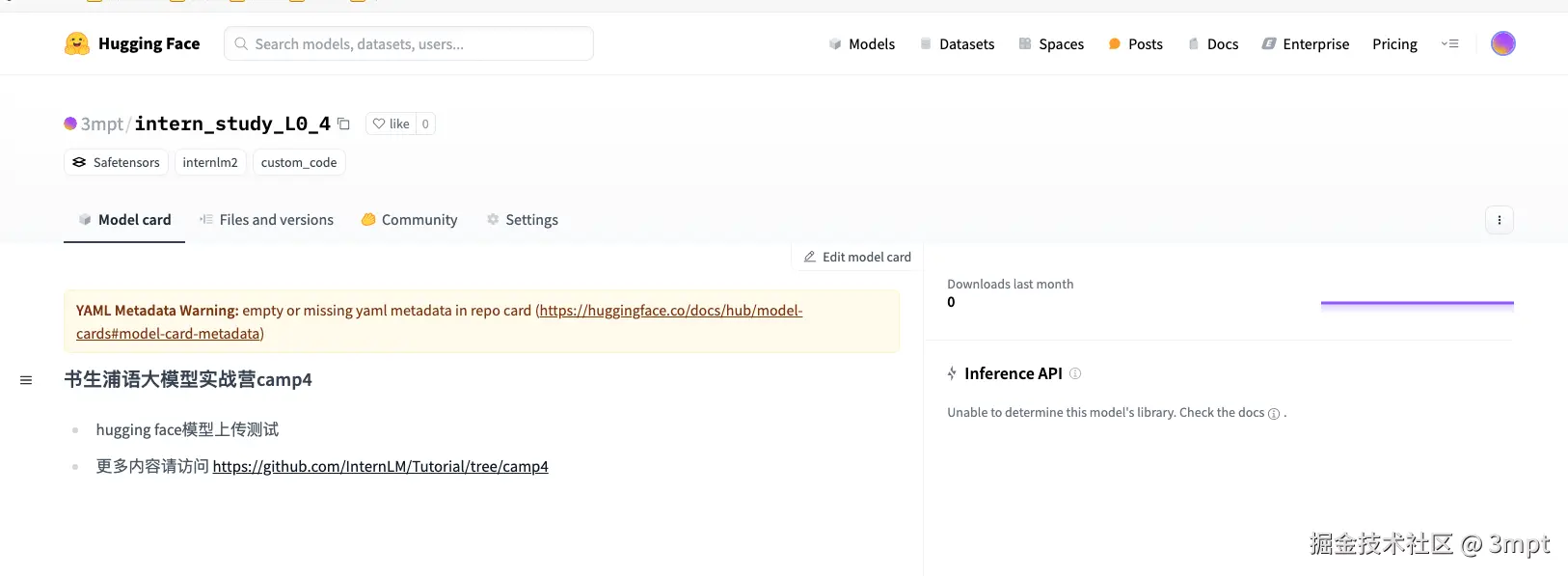Open the InternLM Tutorial camp4 GitHub link
This screenshot has height=576, width=1568.
click(380, 467)
